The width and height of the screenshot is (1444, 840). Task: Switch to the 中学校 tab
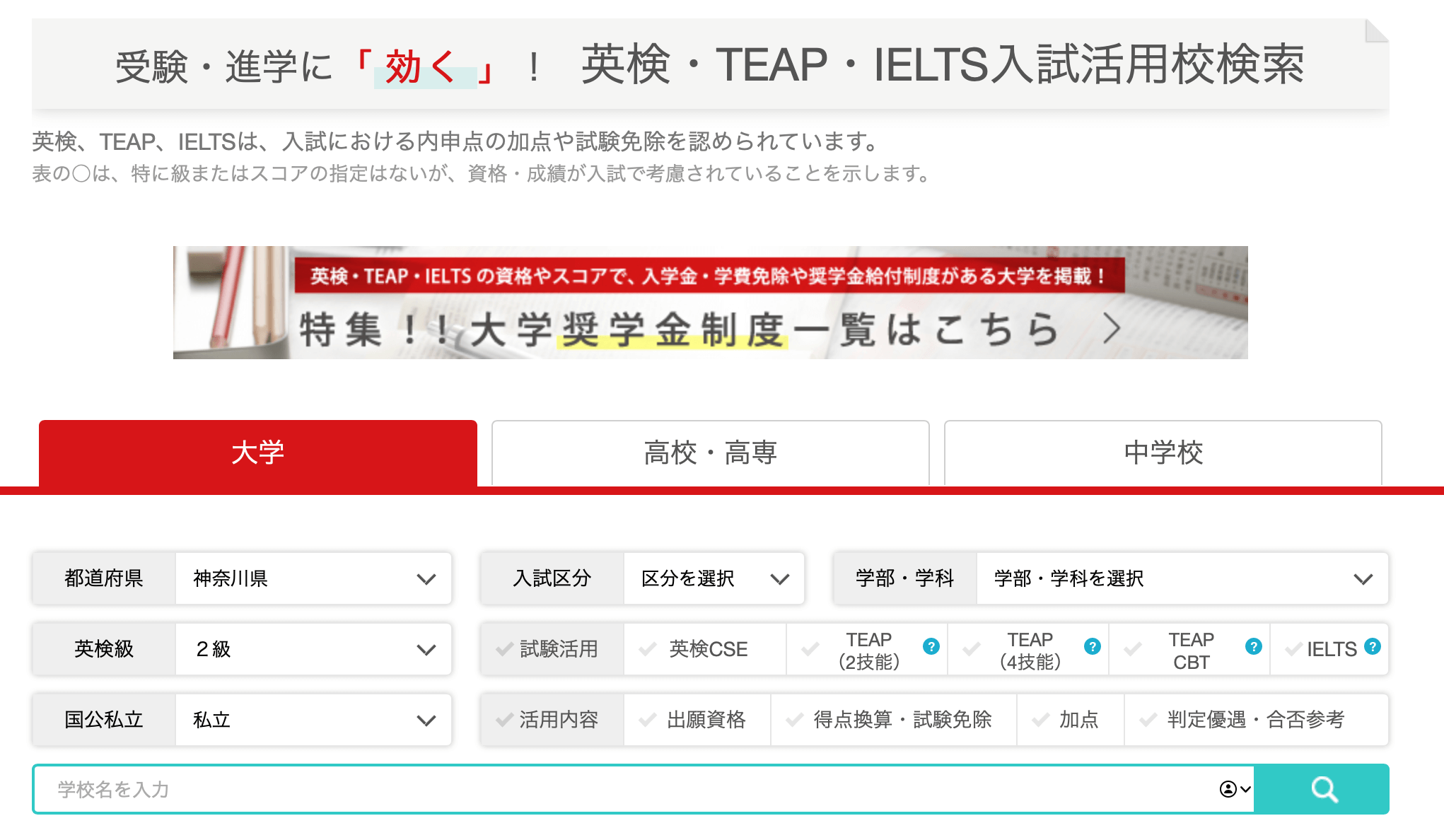click(x=1163, y=453)
